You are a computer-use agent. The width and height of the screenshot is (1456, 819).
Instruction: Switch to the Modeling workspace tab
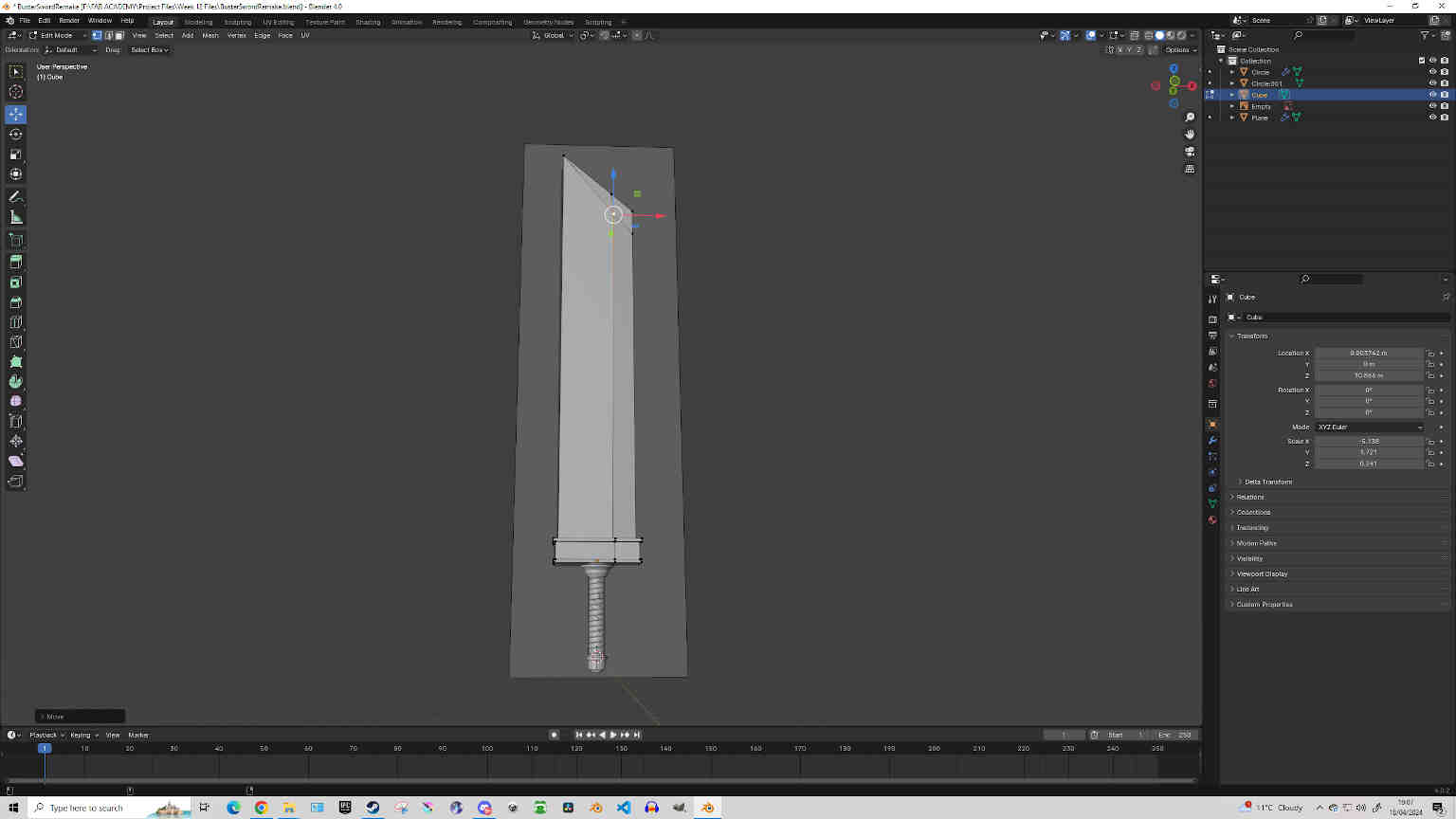pos(198,22)
